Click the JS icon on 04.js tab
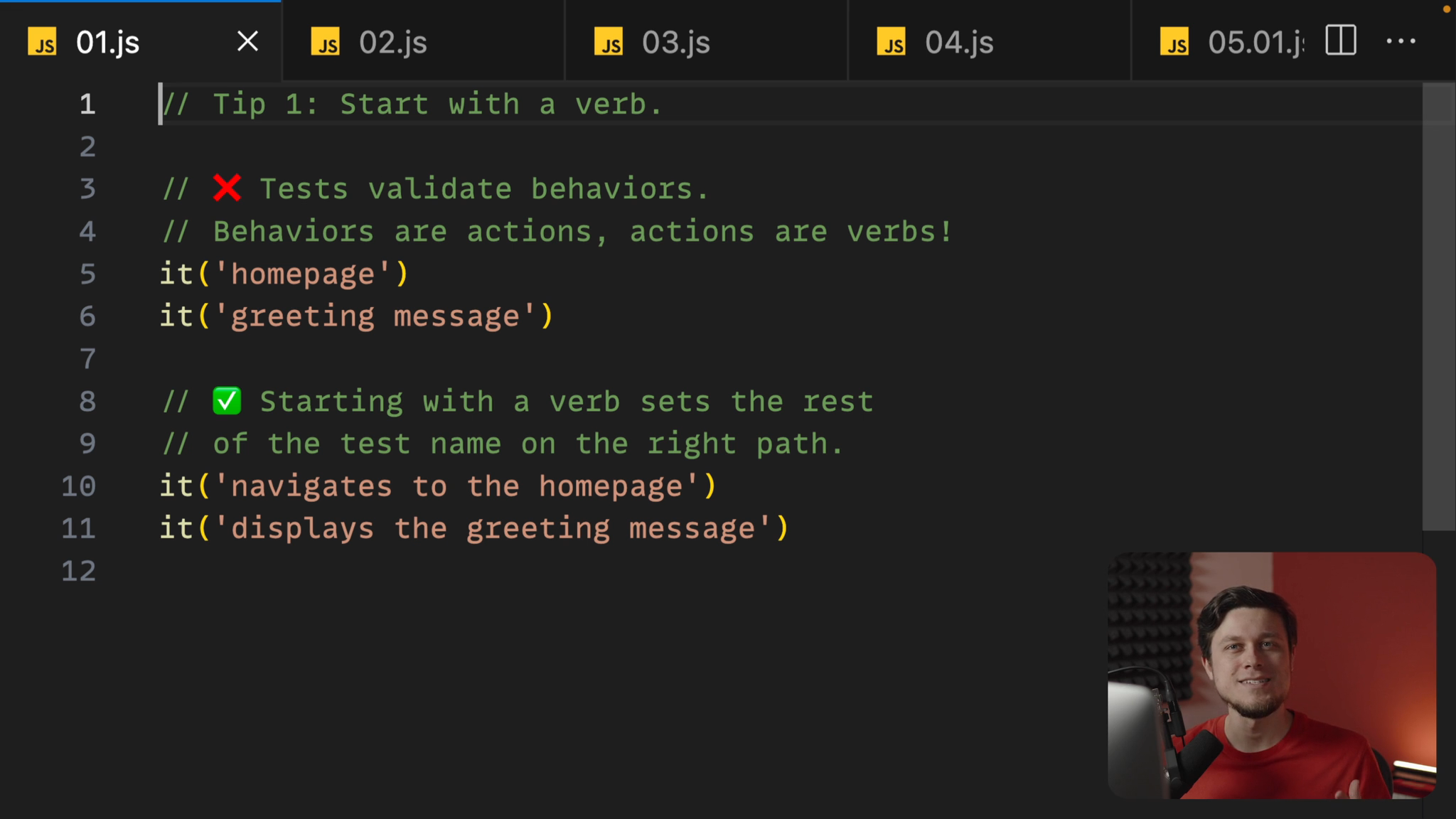Screen dimensions: 1456x819 pyautogui.click(x=892, y=42)
